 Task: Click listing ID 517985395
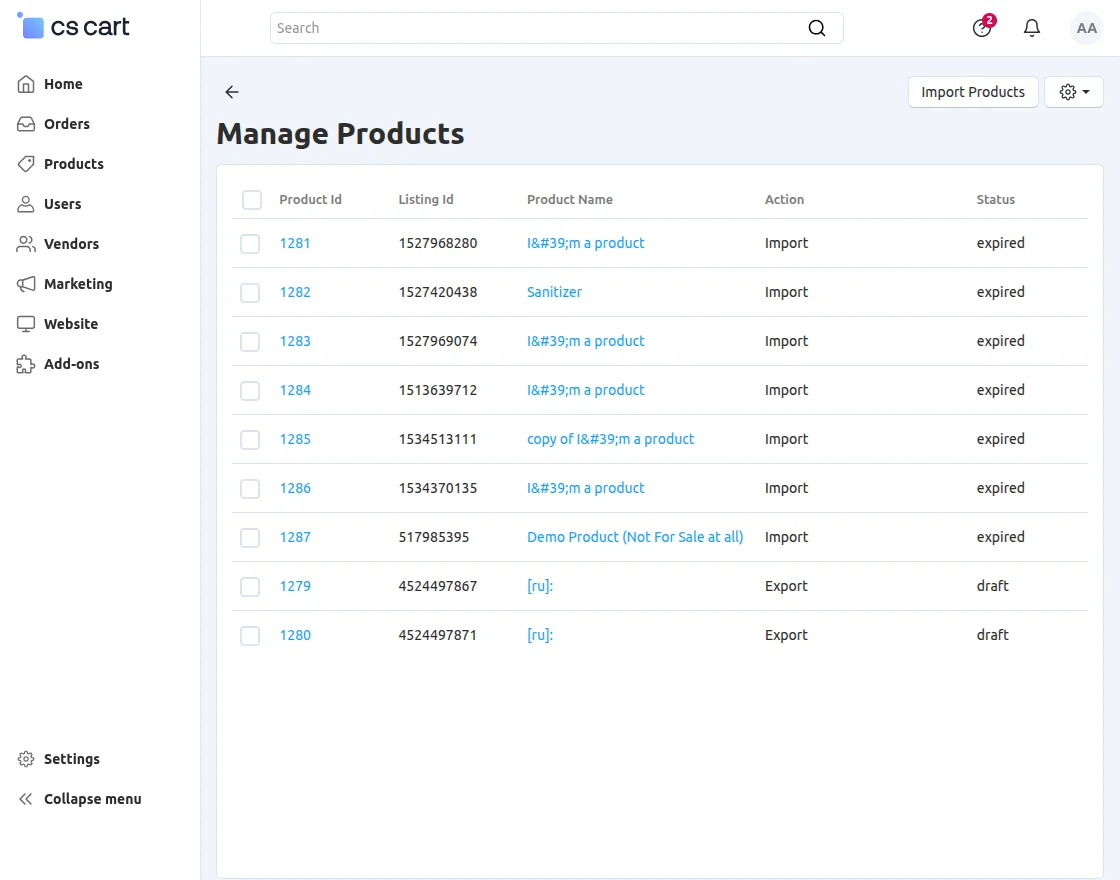(434, 538)
